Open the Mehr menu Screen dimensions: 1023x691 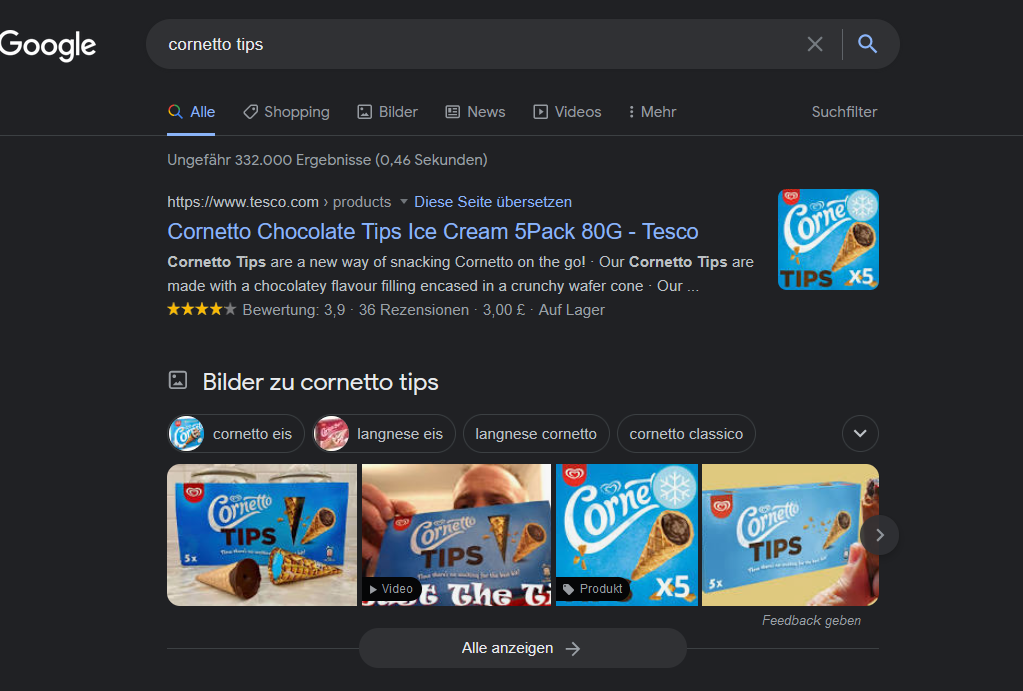click(x=652, y=112)
